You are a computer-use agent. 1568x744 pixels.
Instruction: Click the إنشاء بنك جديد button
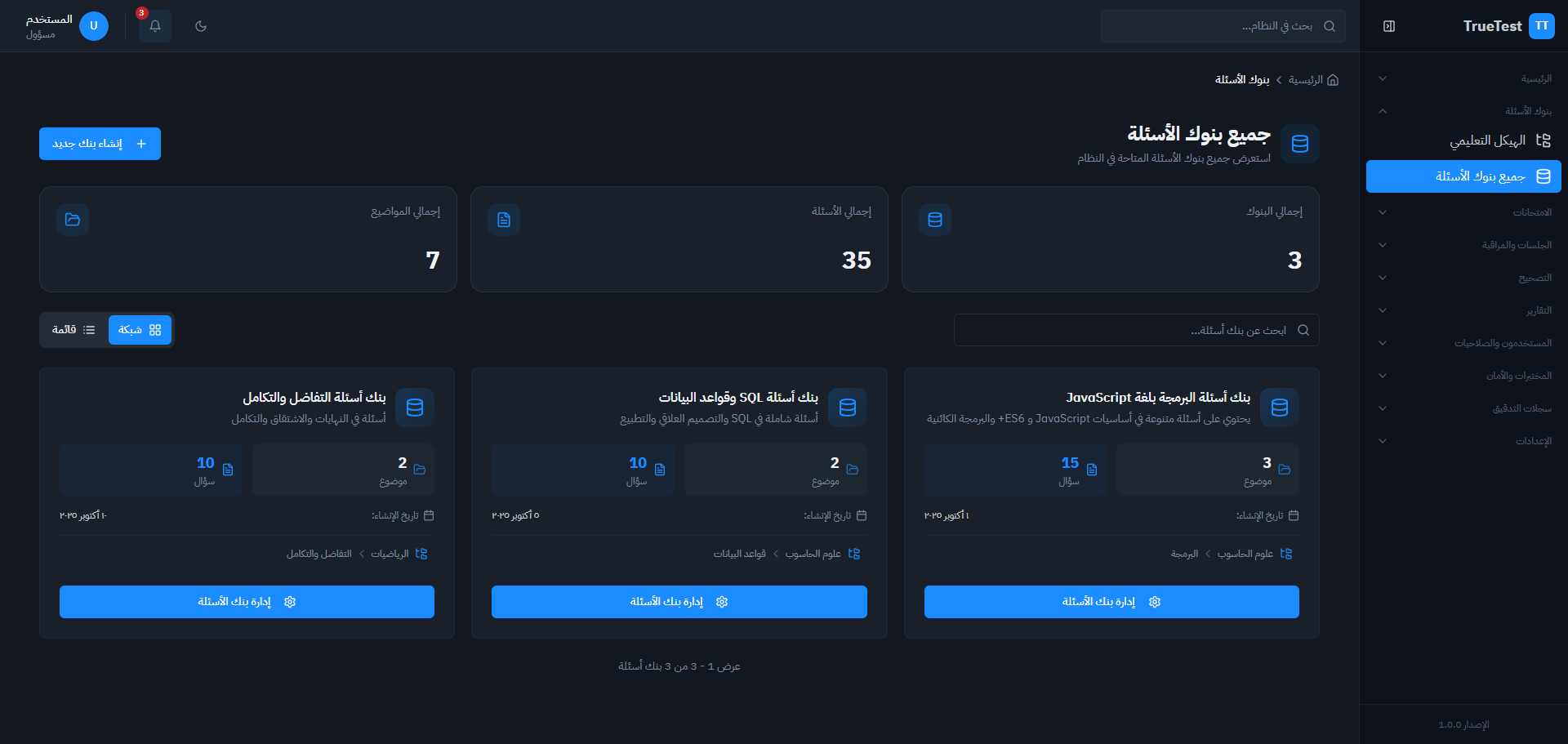100,143
